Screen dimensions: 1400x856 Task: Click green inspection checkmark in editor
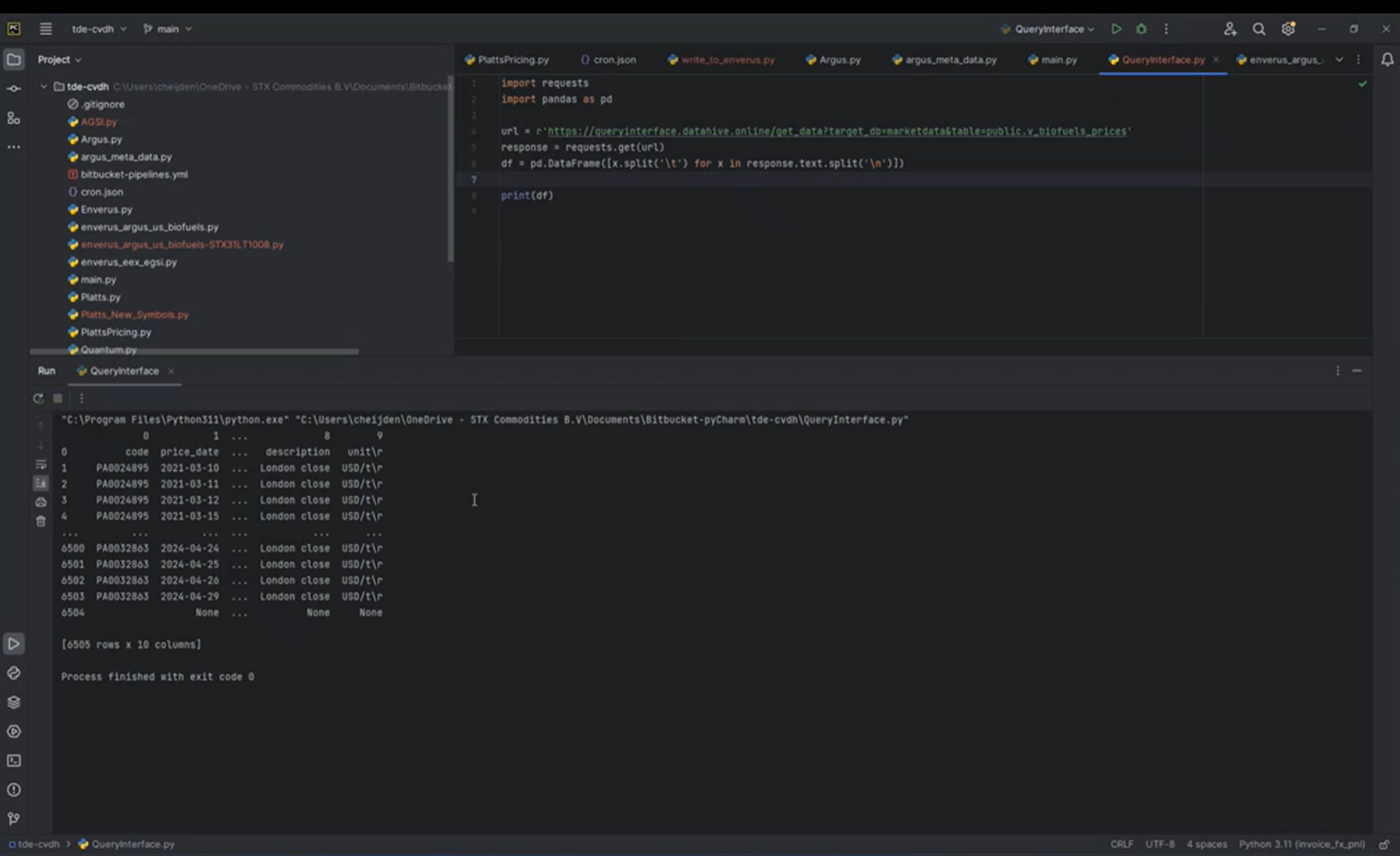(x=1363, y=83)
